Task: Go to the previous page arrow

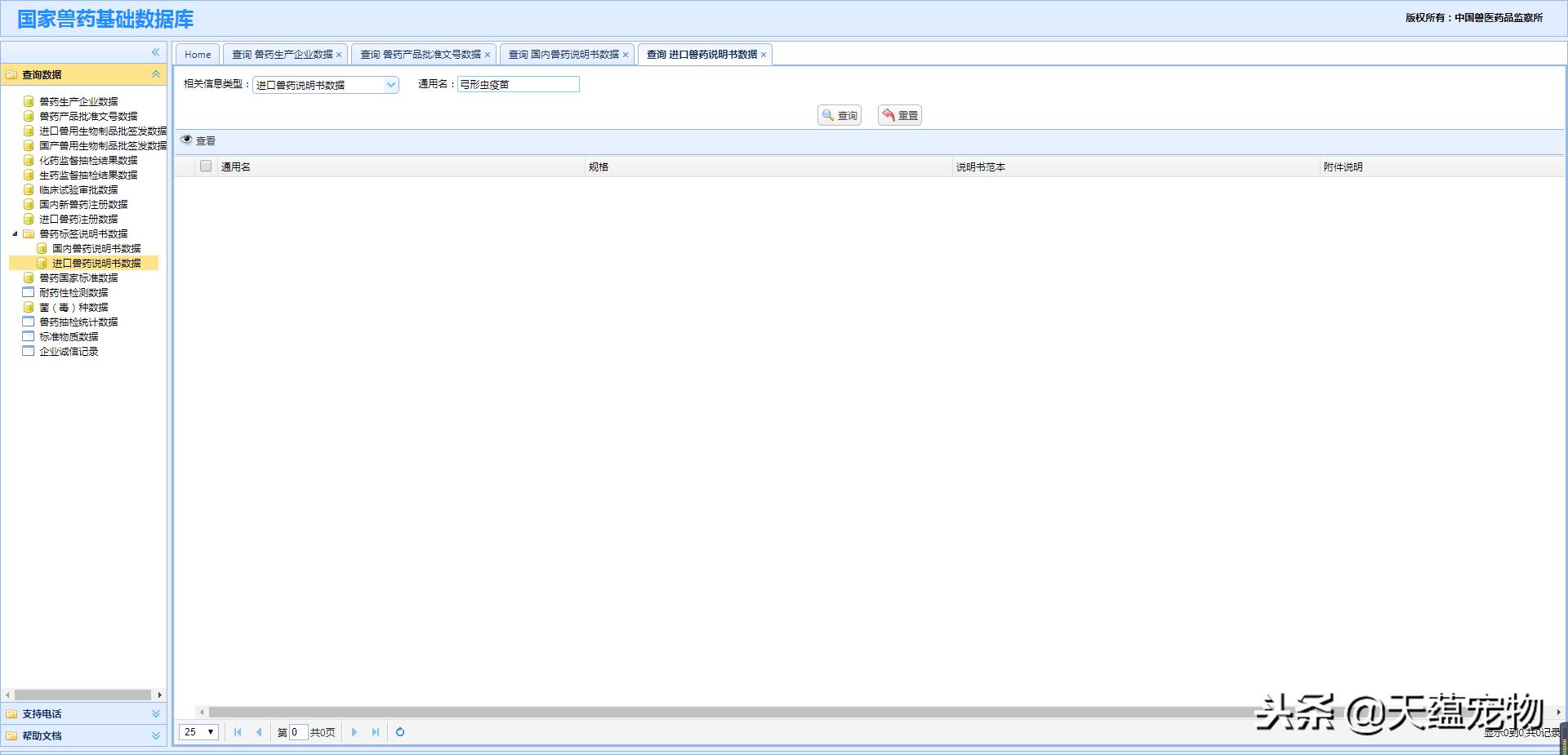Action: point(259,732)
